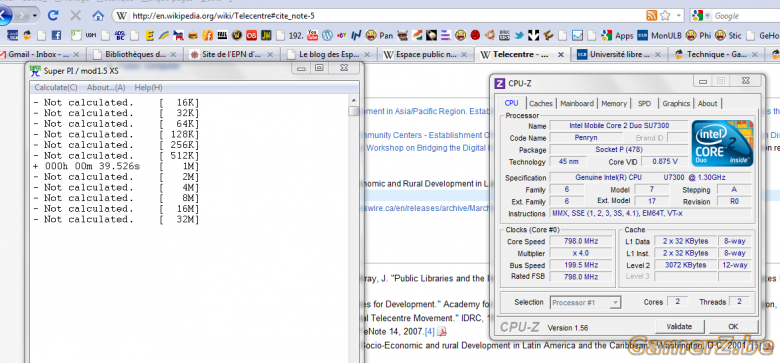Open back/forward history dropdown arrow
This screenshot has width=780, height=363.
pyautogui.click(x=34, y=16)
